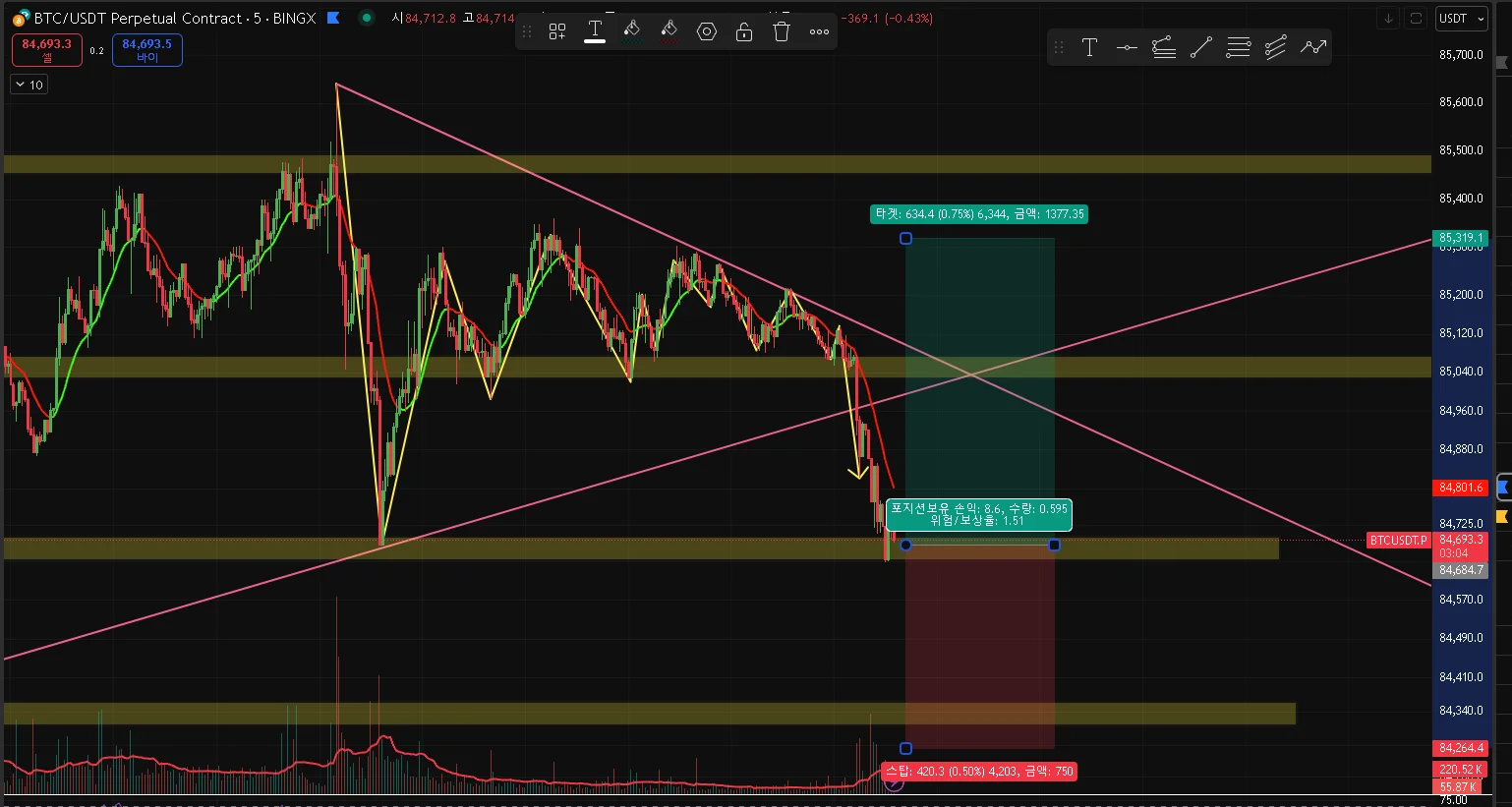Click the entry-level left circle handle
The image size is (1512, 807).
click(906, 545)
